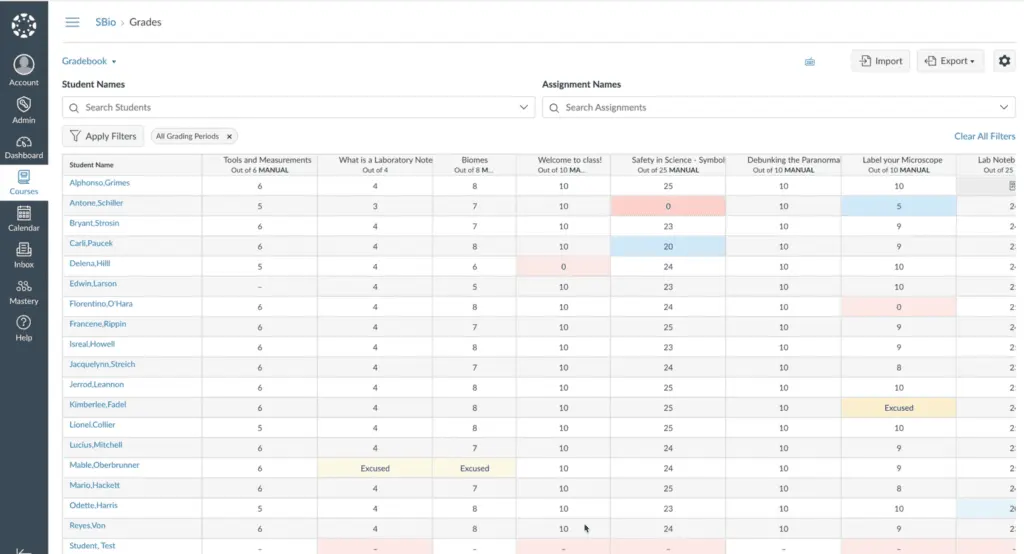Open the Help menu in sidebar
The width and height of the screenshot is (1024, 554).
point(24,329)
